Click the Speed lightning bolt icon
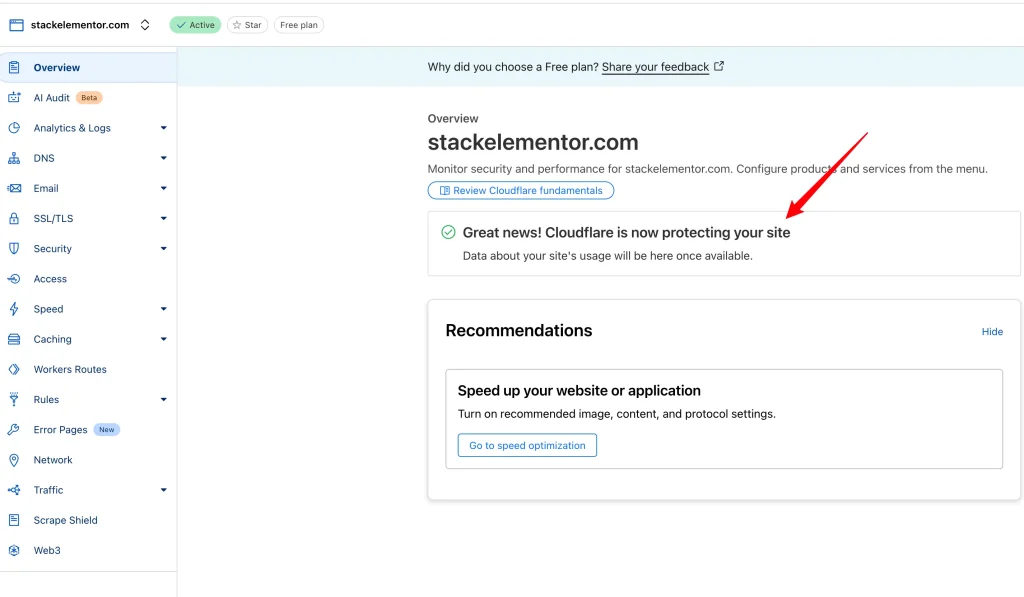 tap(14, 309)
